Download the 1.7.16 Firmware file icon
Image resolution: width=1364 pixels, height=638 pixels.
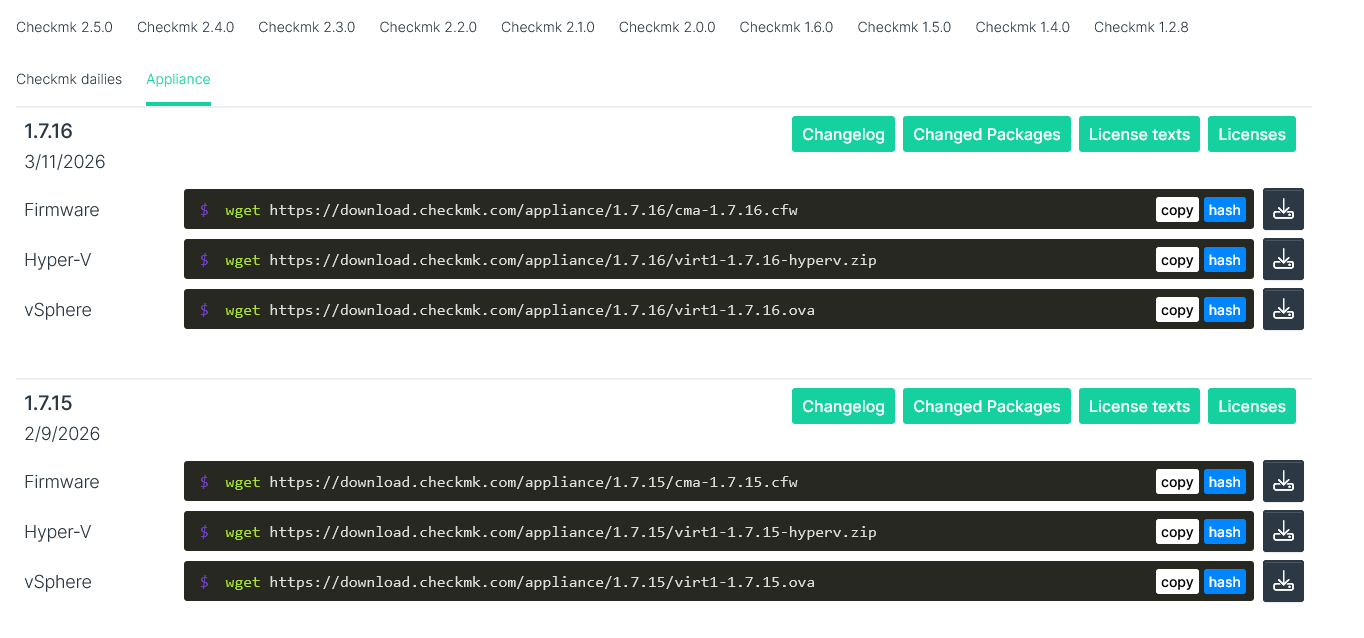click(1283, 209)
